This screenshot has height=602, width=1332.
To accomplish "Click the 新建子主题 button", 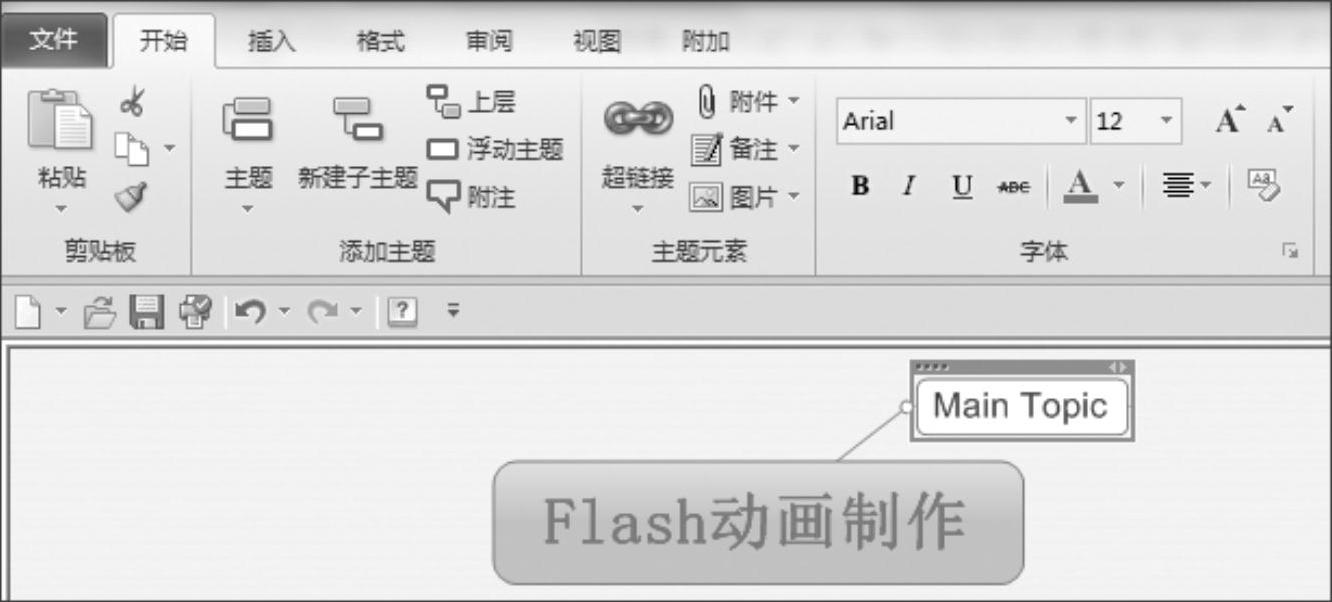I will (358, 144).
